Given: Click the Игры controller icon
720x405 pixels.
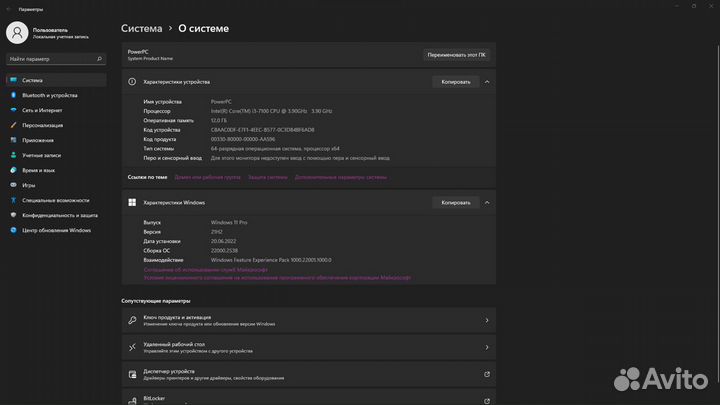Looking at the screenshot, I should click(13, 185).
